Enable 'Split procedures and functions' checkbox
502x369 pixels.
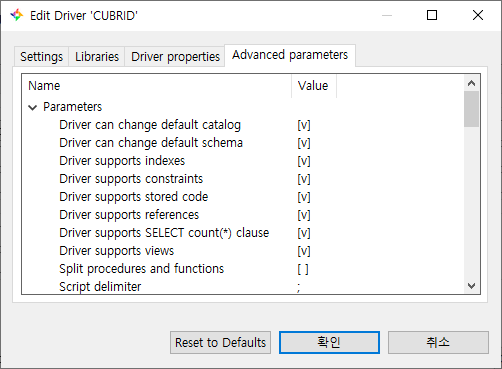[x=303, y=269]
